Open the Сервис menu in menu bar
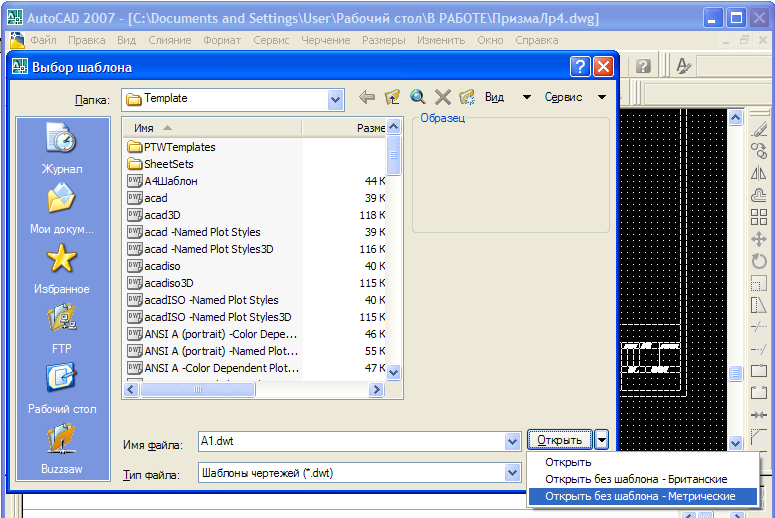This screenshot has width=775, height=518. point(271,40)
